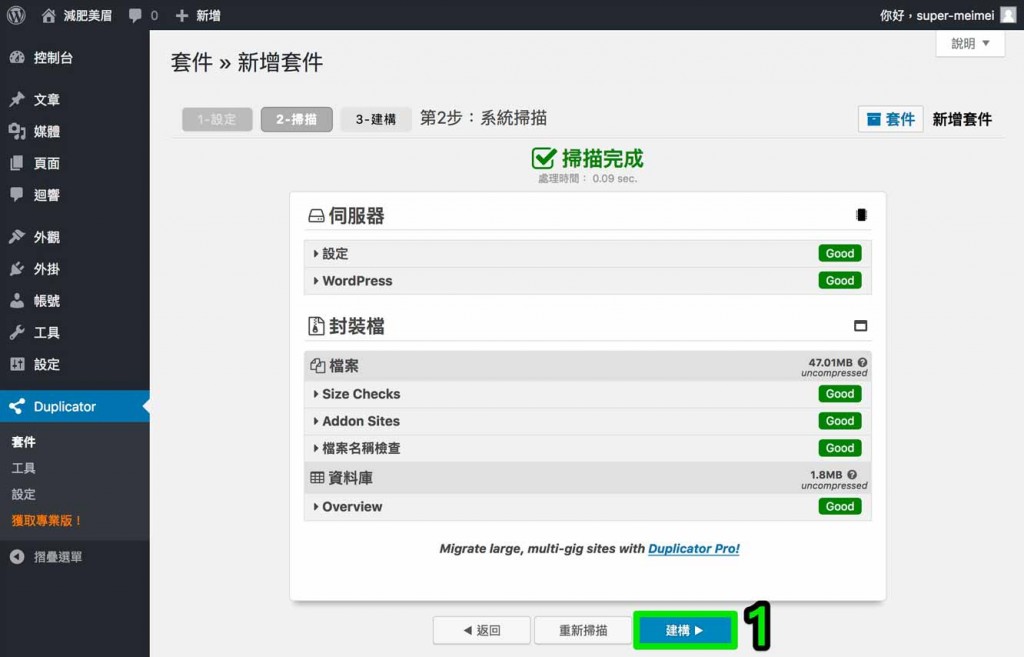Open the WordPress logo menu
The height and width of the screenshot is (657, 1024).
coord(16,15)
